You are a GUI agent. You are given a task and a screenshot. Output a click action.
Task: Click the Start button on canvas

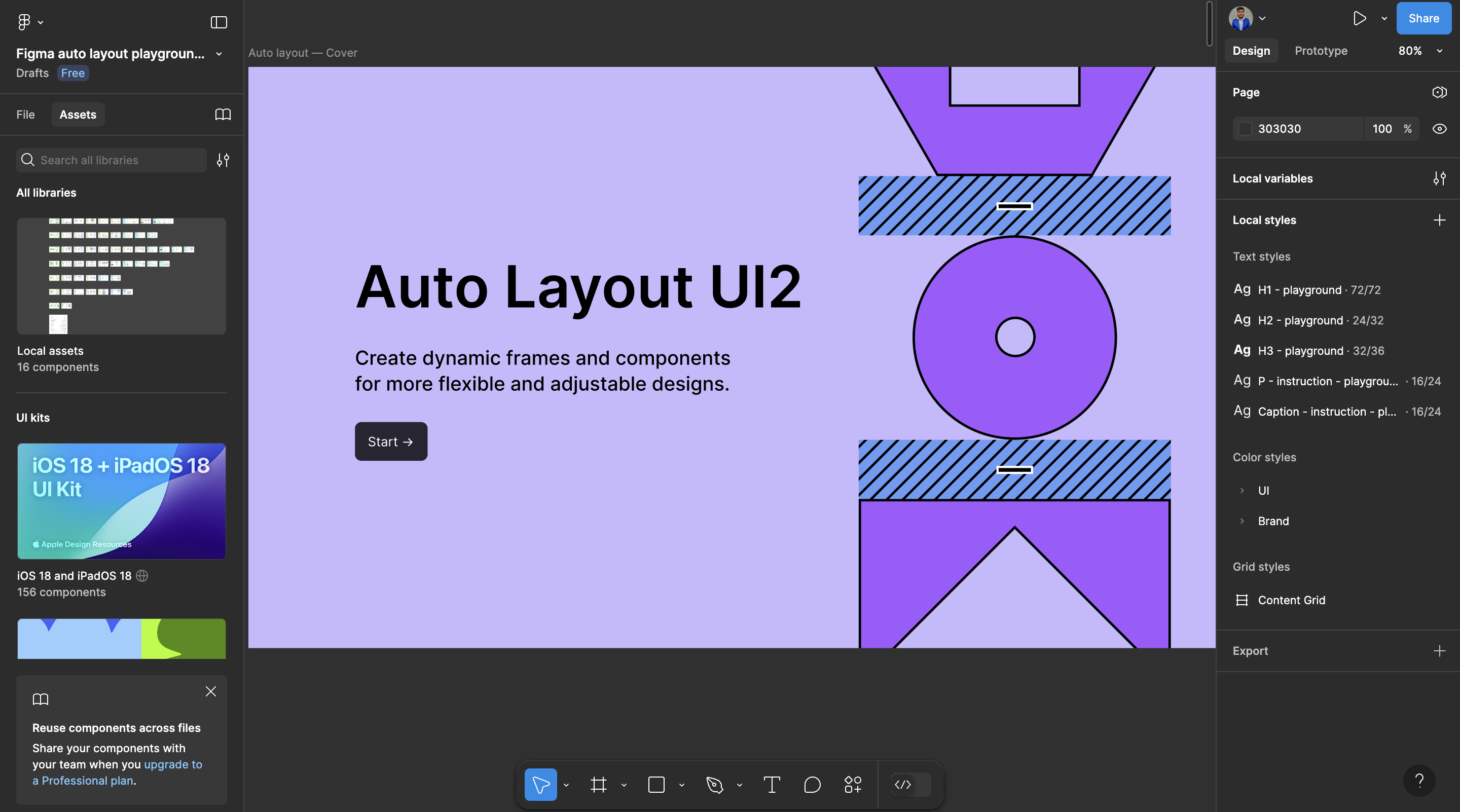click(x=391, y=441)
